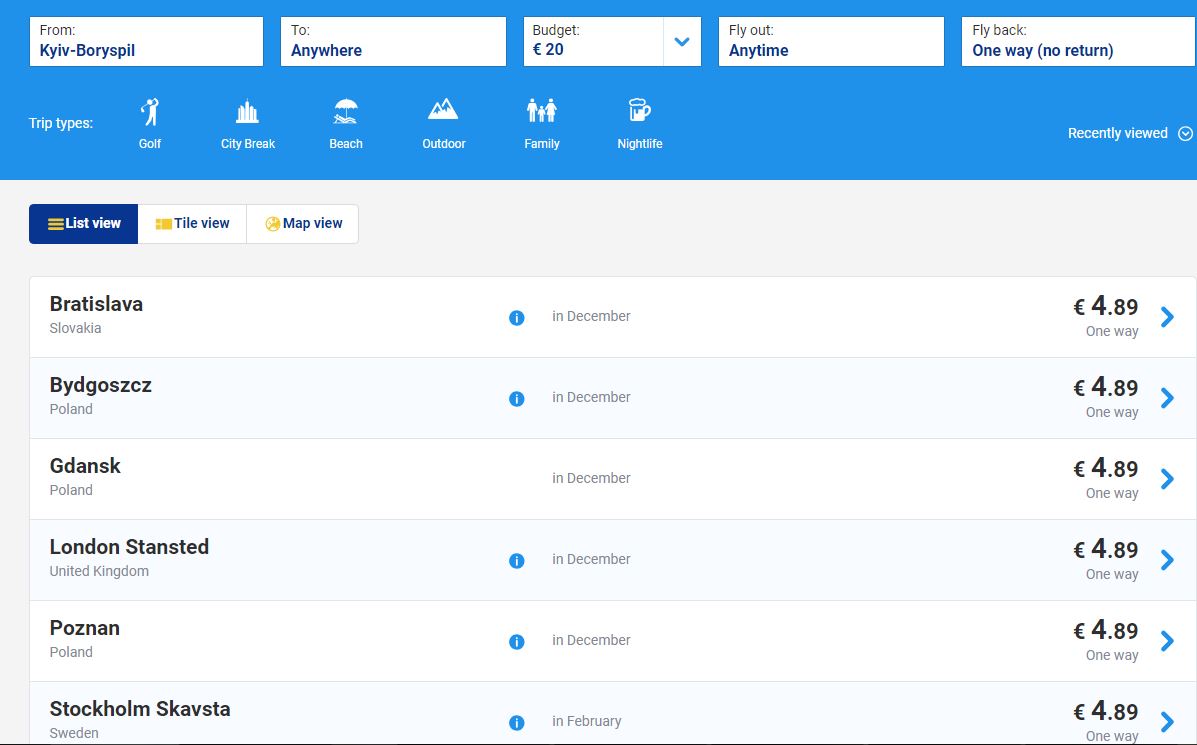Image resolution: width=1197 pixels, height=745 pixels.
Task: Switch to Map view
Action: coord(303,224)
